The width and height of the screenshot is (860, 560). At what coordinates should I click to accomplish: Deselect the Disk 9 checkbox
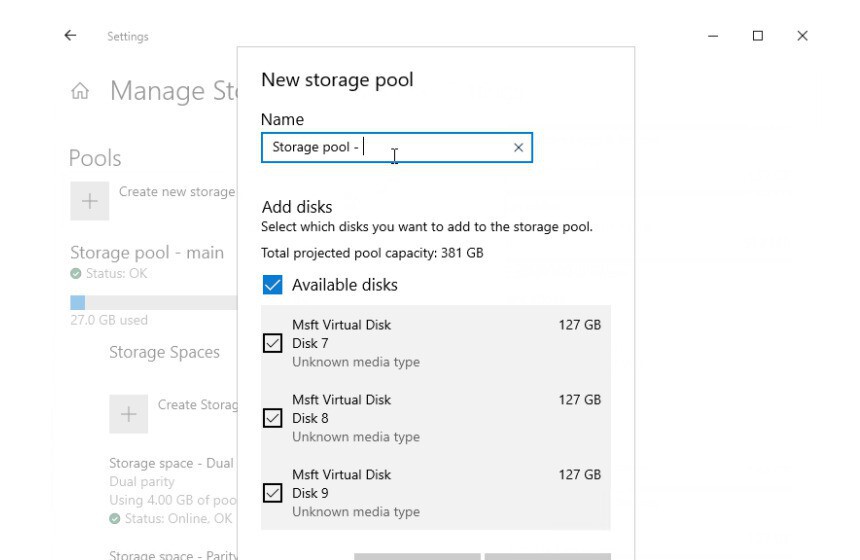tap(272, 493)
